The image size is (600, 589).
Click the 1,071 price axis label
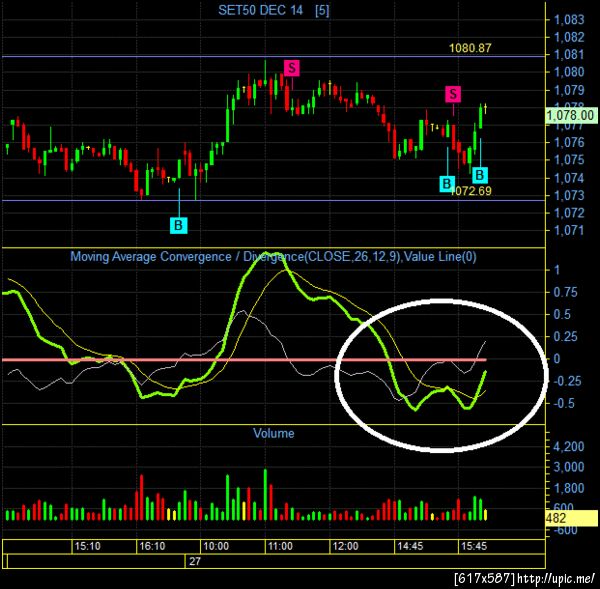(569, 230)
